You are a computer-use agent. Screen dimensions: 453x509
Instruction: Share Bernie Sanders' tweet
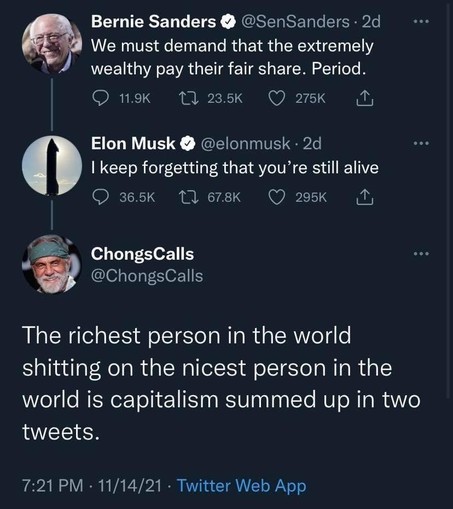tap(365, 98)
